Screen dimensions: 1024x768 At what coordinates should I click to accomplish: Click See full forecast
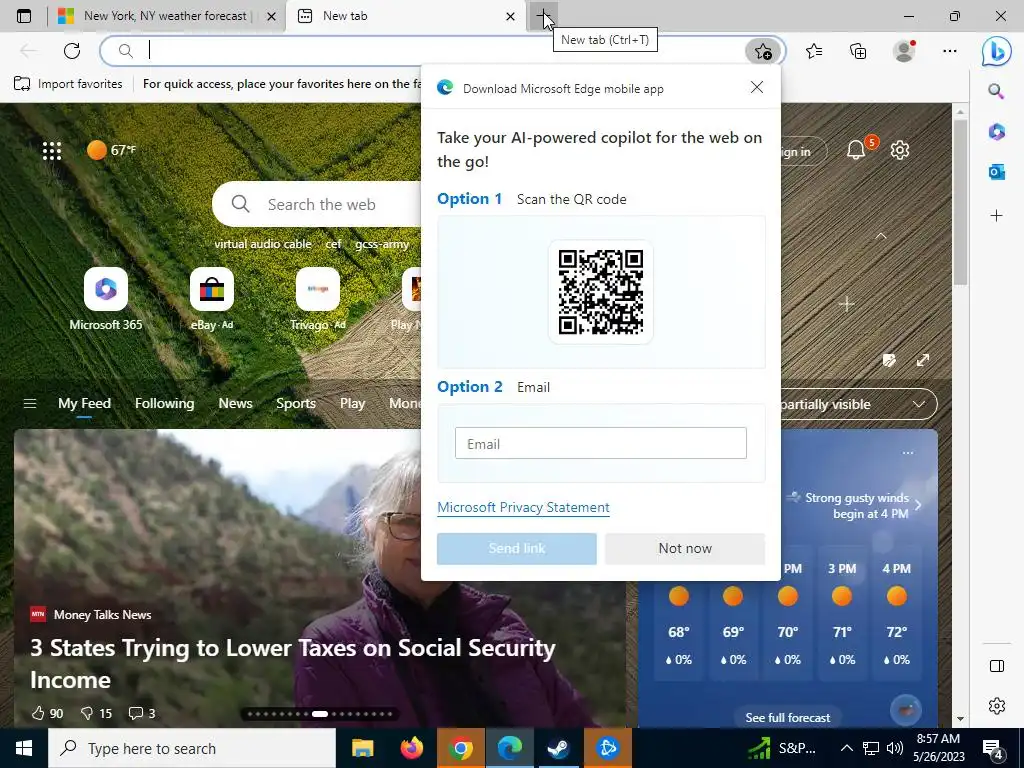(788, 718)
